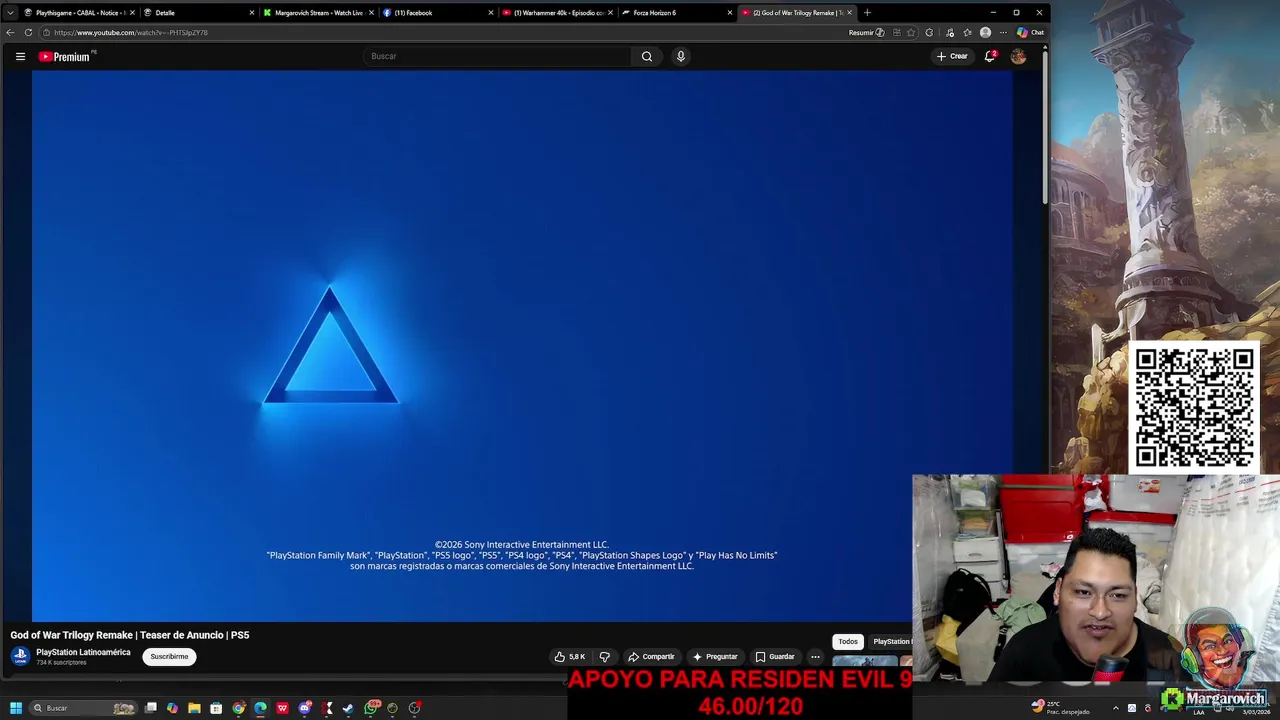Open WhatsApp from the taskbar
1280x720 pixels.
[372, 708]
